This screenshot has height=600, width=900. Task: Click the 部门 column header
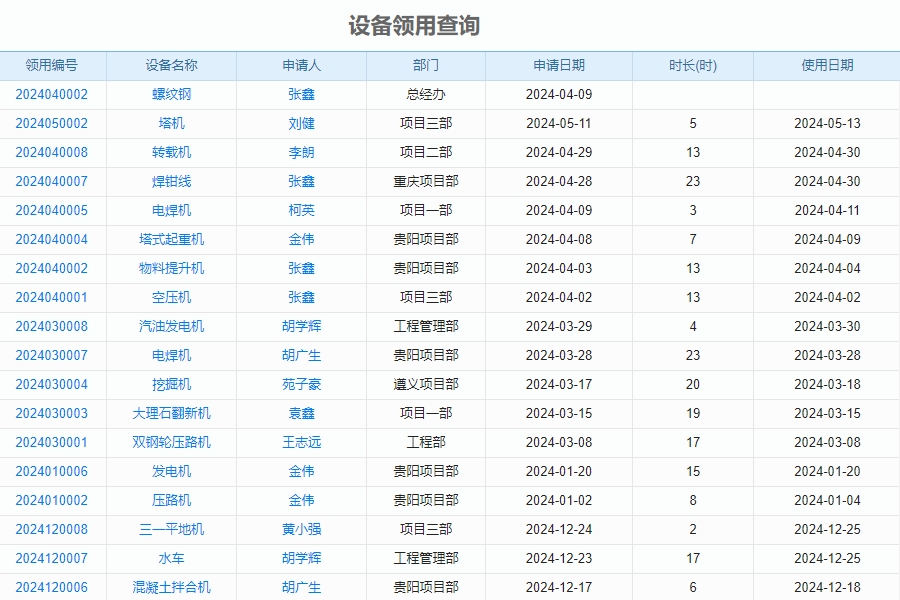pyautogui.click(x=426, y=65)
